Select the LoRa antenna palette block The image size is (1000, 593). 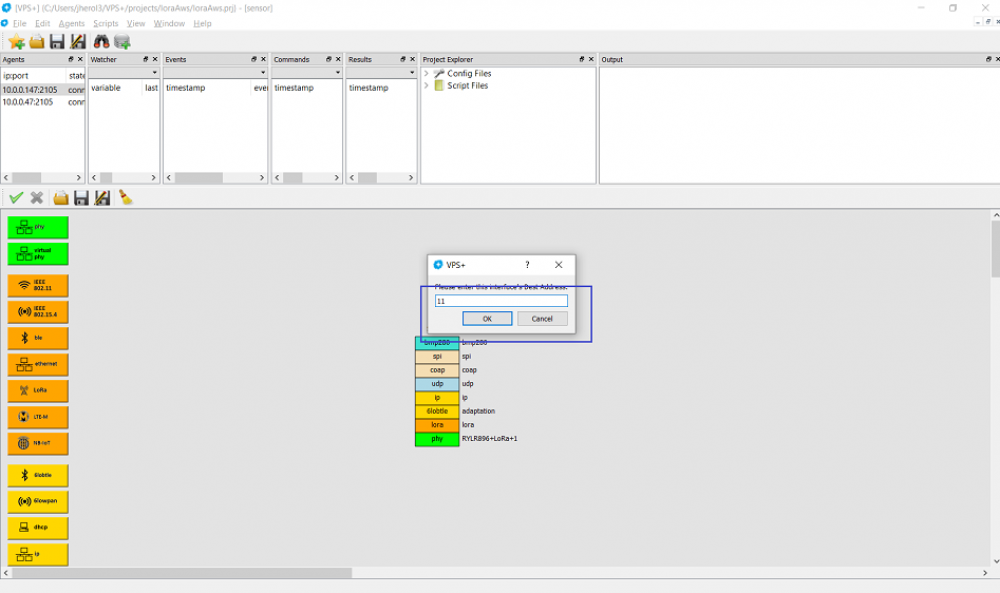click(38, 390)
